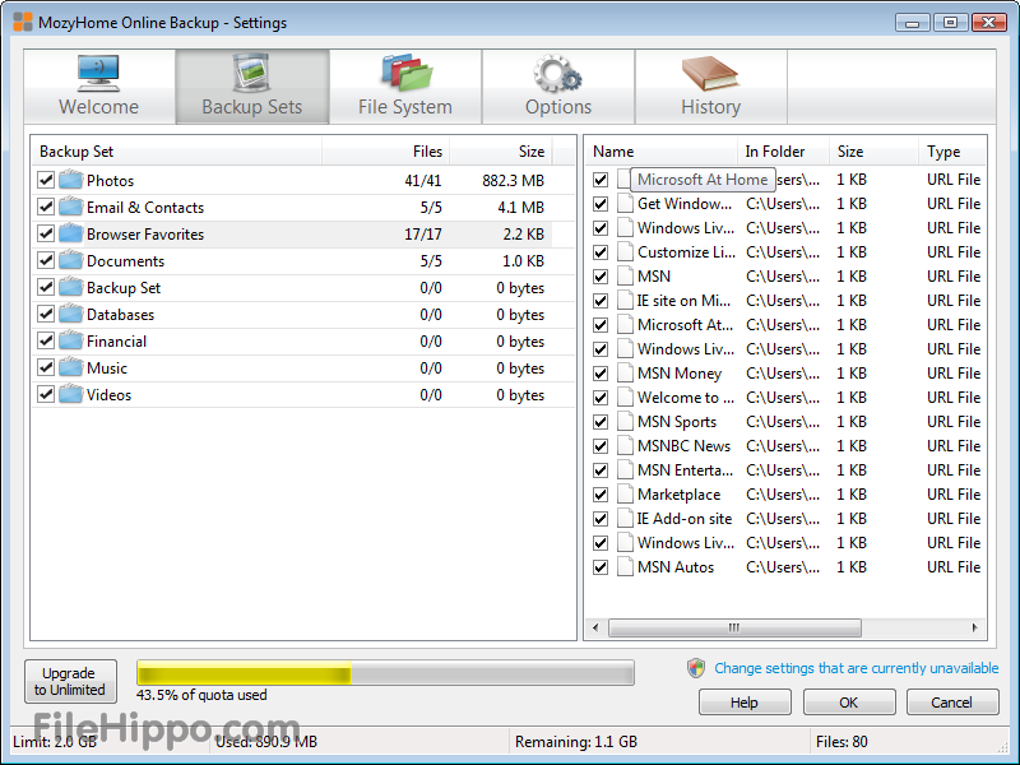Click the Upgrade to Unlimited button
The width and height of the screenshot is (1020, 765).
click(x=70, y=681)
